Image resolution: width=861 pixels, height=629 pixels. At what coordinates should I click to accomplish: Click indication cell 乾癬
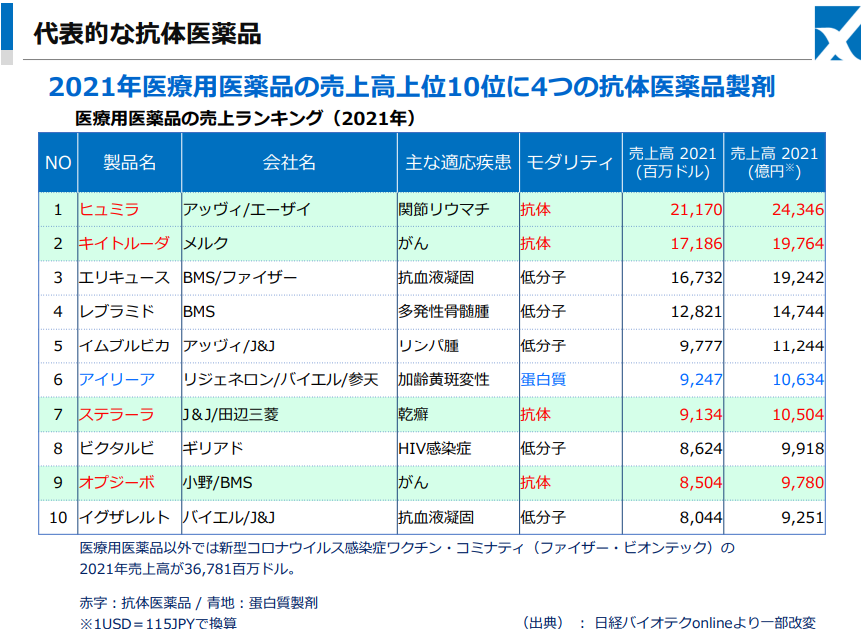point(413,414)
